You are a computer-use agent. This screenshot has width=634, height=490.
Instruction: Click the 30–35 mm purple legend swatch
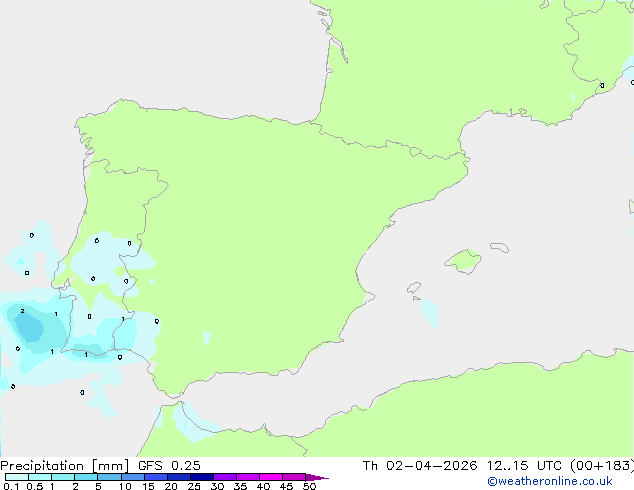[225, 477]
